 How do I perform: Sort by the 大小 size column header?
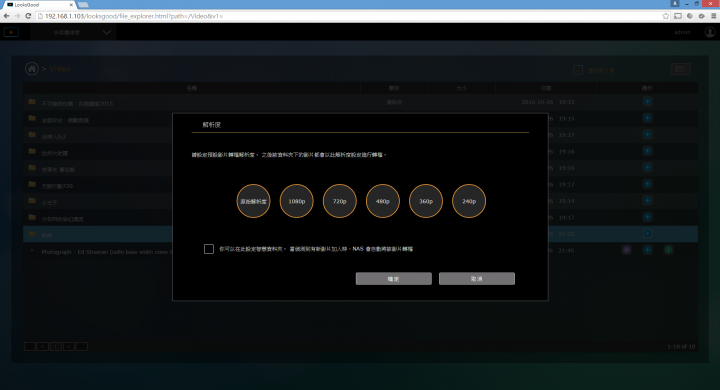pos(461,88)
